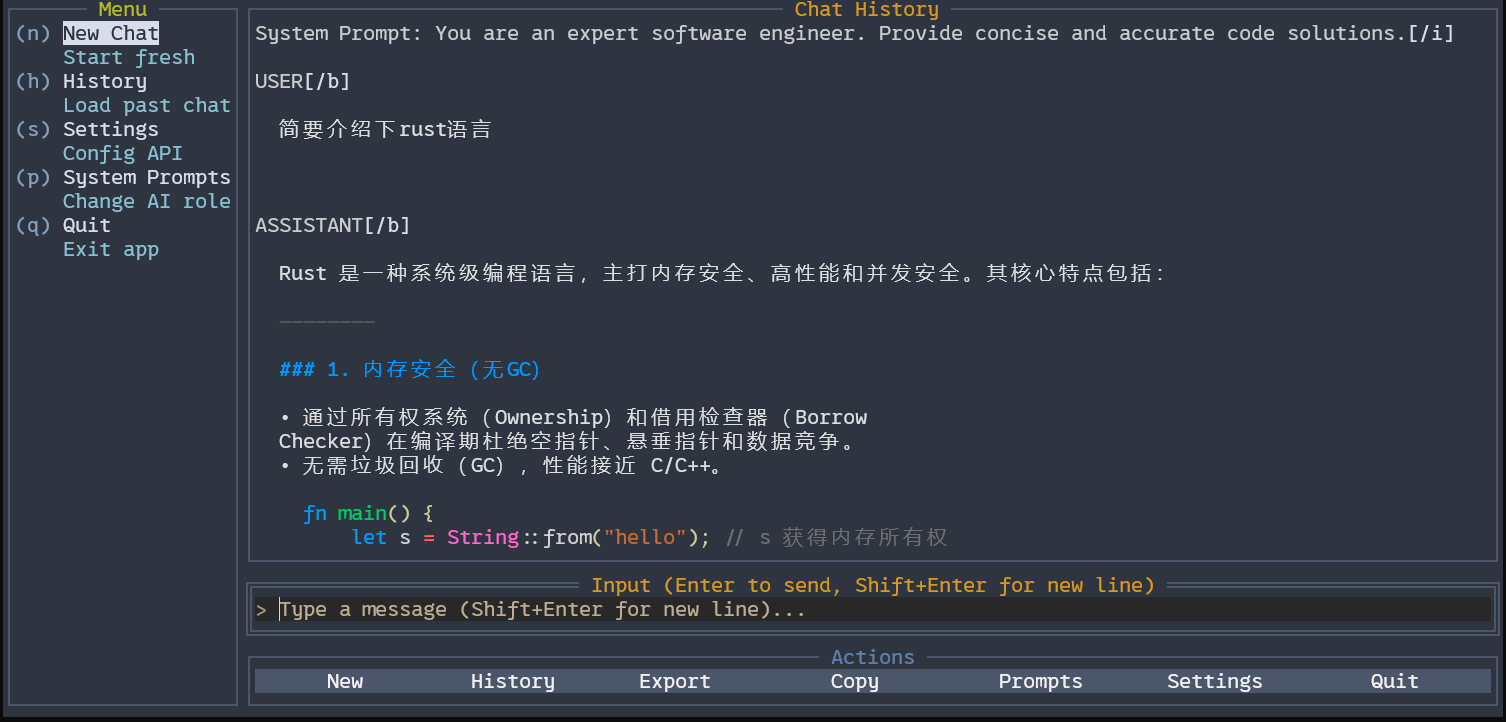Click "Config API" under Settings
1506x722 pixels.
tap(123, 153)
